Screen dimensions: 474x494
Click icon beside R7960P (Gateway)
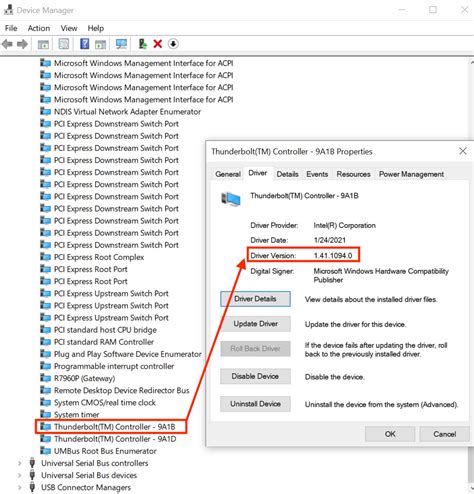click(x=45, y=378)
